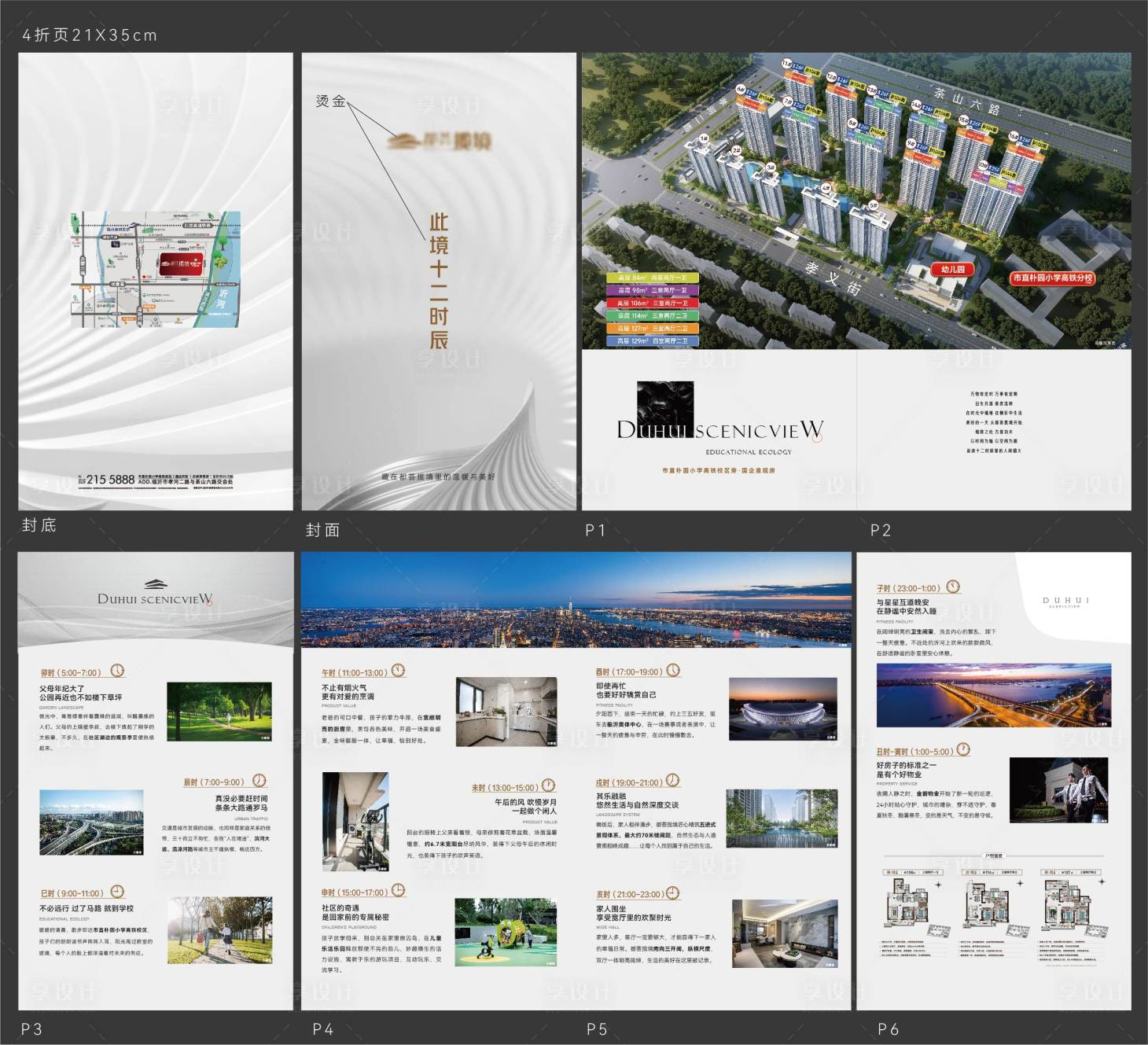Click the clock icon beside 卯时 (5:00-7:00)
The width and height of the screenshot is (1148, 1045).
tap(117, 671)
